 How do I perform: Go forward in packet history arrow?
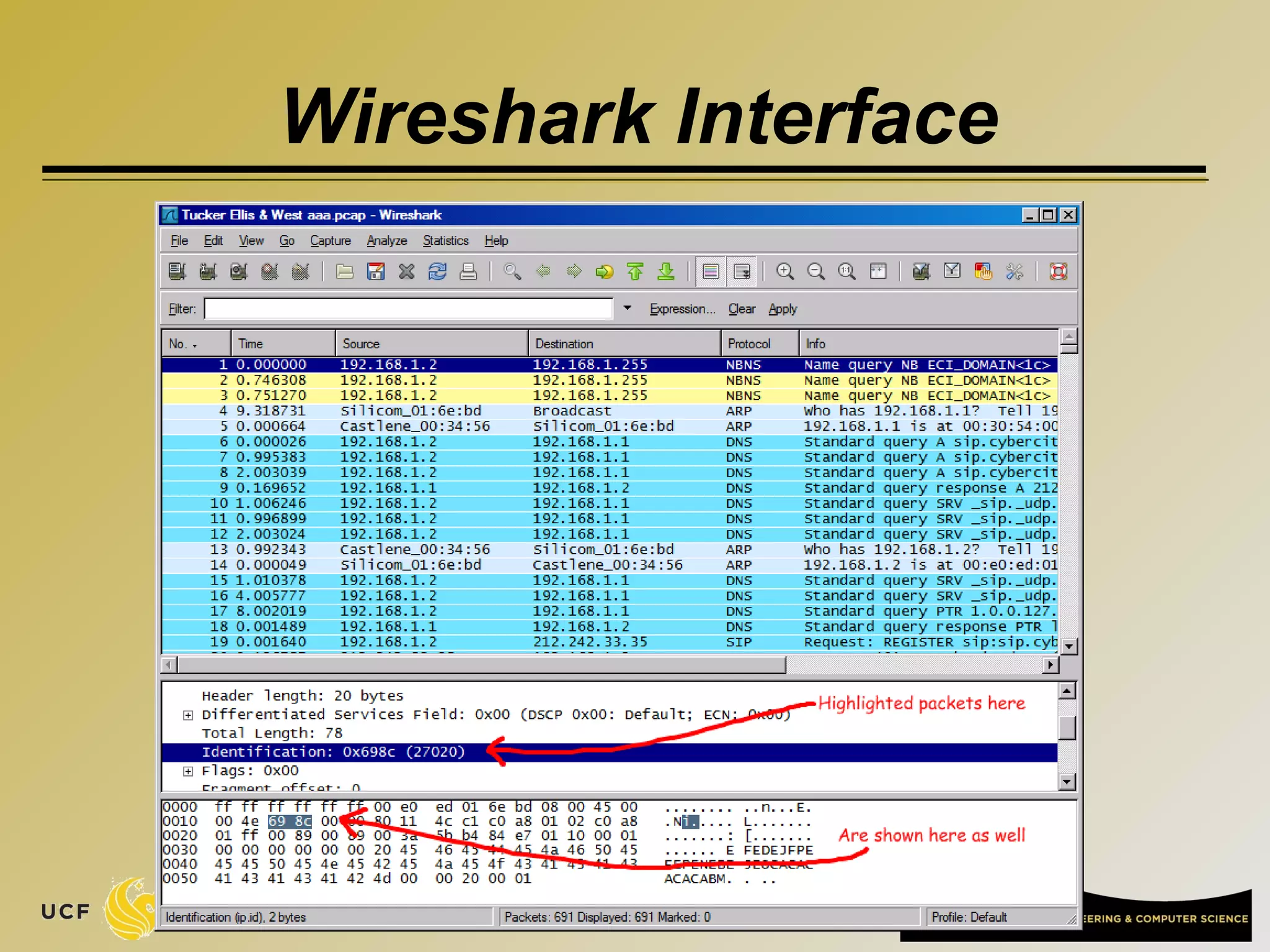click(x=574, y=271)
